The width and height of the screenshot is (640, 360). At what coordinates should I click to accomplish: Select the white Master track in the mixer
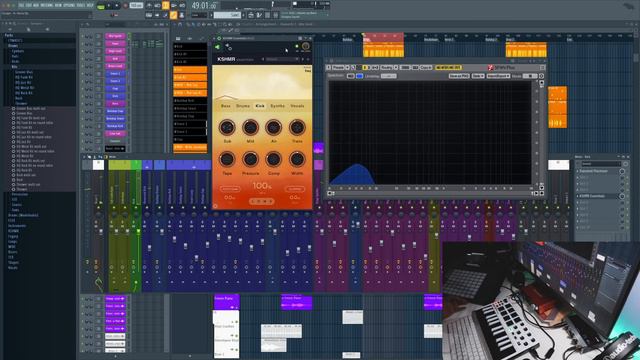click(x=98, y=165)
